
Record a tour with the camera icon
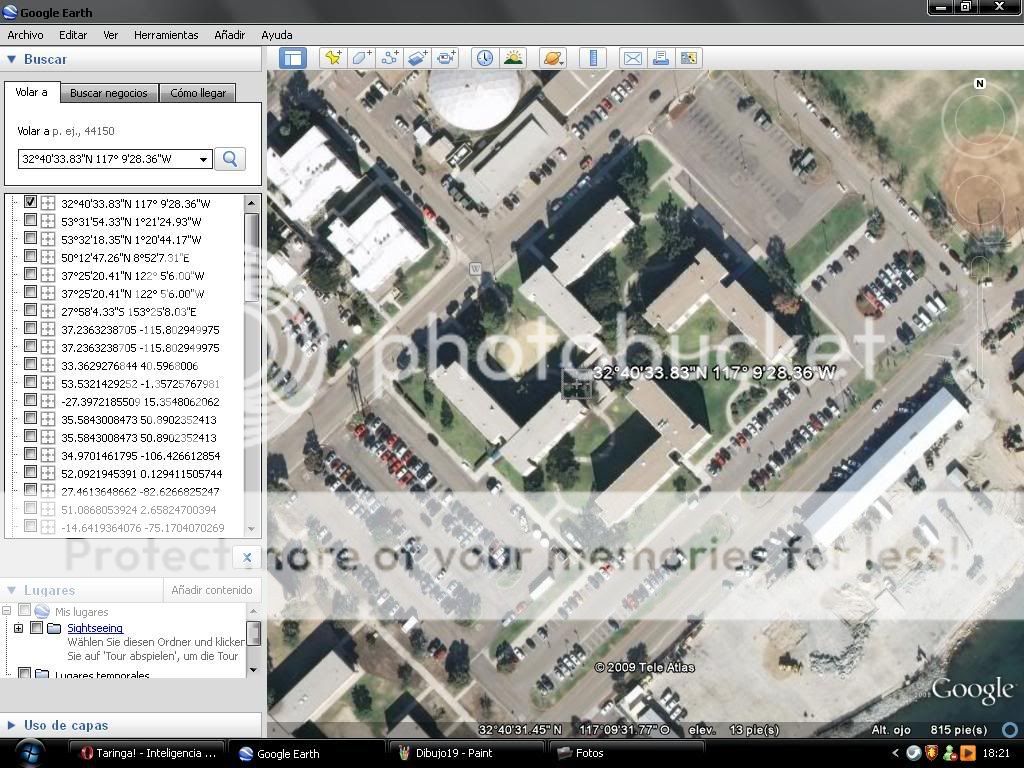tap(445, 58)
